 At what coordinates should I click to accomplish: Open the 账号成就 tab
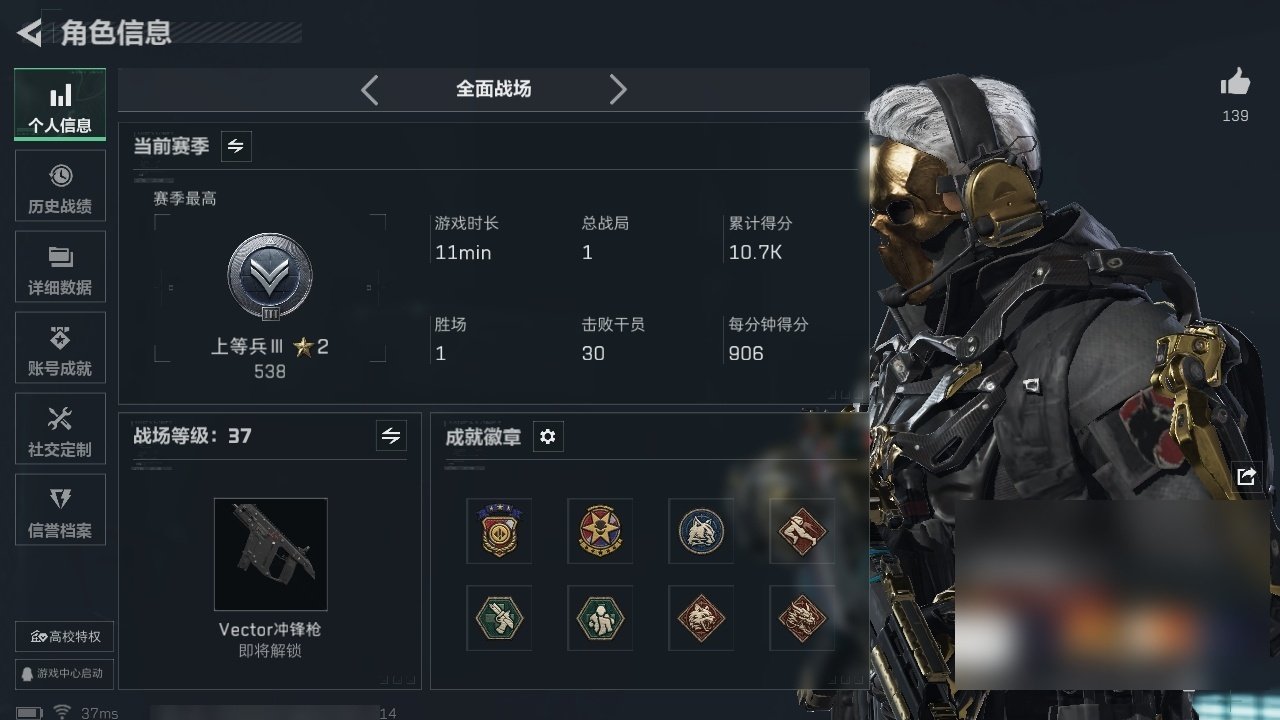pyautogui.click(x=60, y=349)
